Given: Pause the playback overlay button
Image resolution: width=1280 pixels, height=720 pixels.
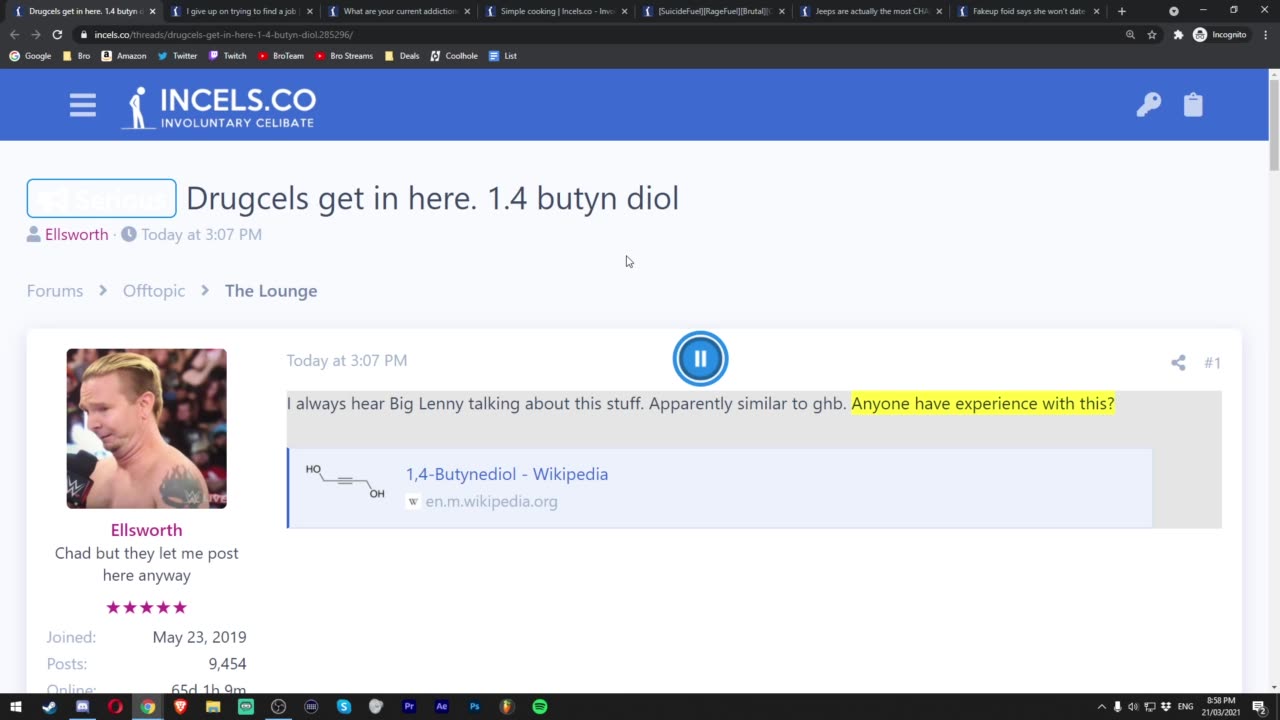Looking at the screenshot, I should (x=700, y=358).
